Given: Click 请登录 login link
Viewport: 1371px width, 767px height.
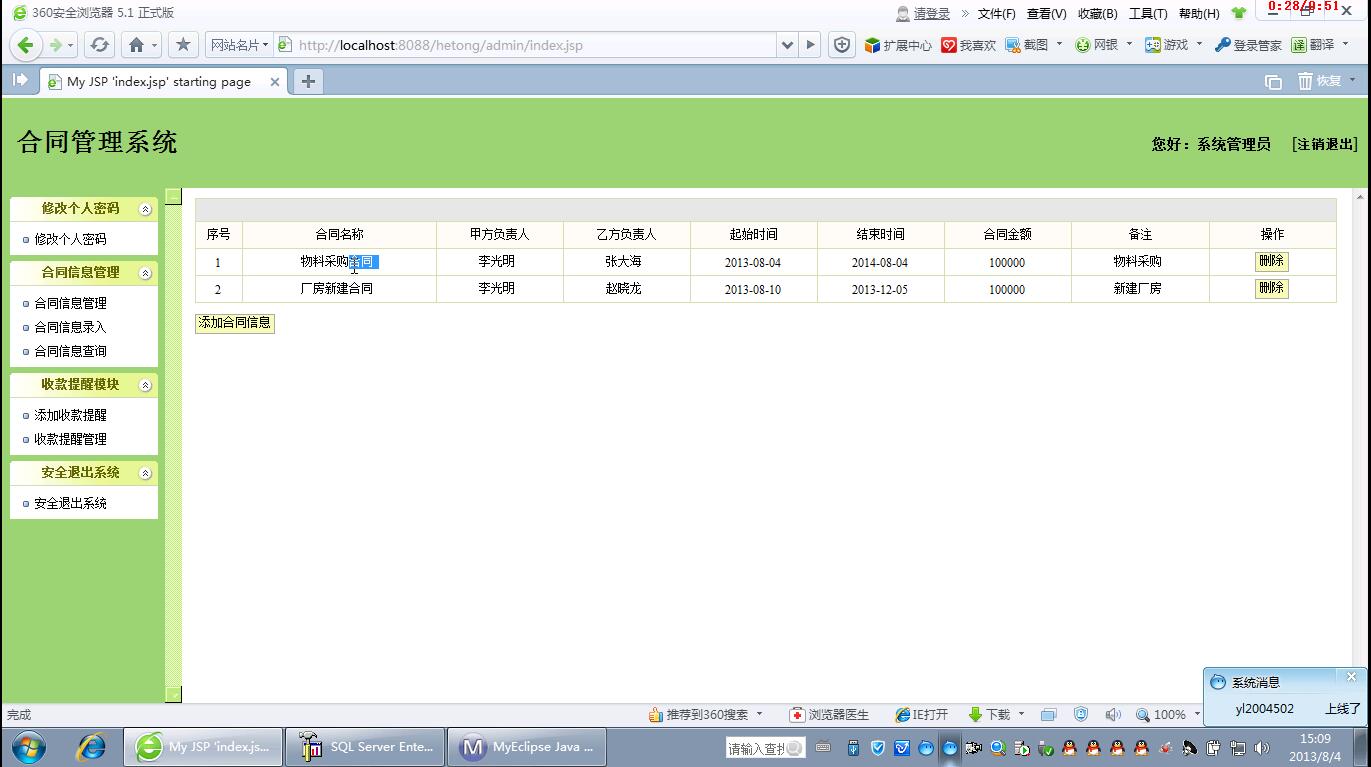Looking at the screenshot, I should [x=931, y=13].
